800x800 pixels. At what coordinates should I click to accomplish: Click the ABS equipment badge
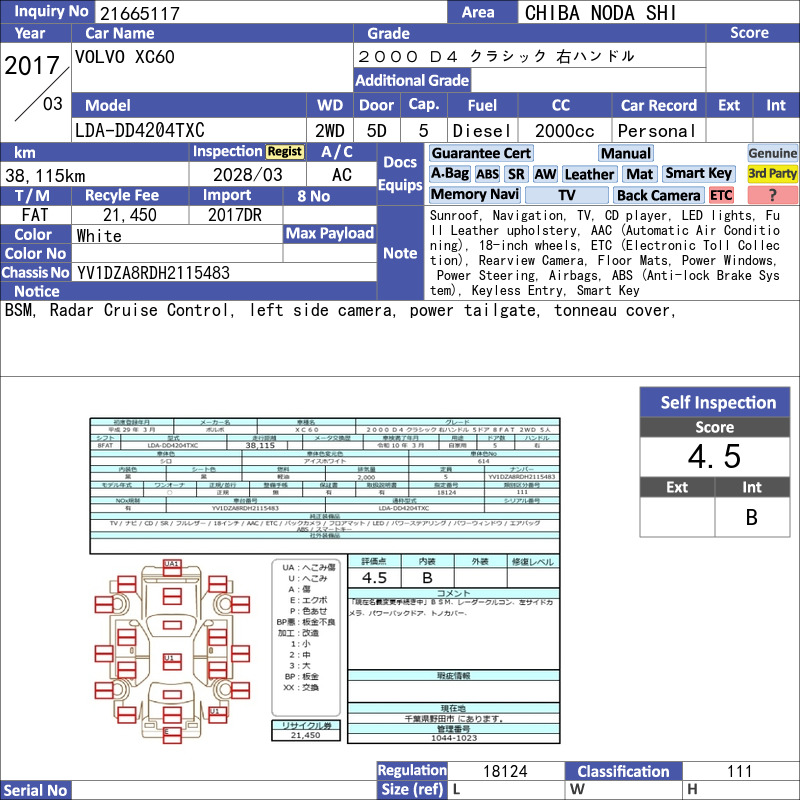click(487, 174)
